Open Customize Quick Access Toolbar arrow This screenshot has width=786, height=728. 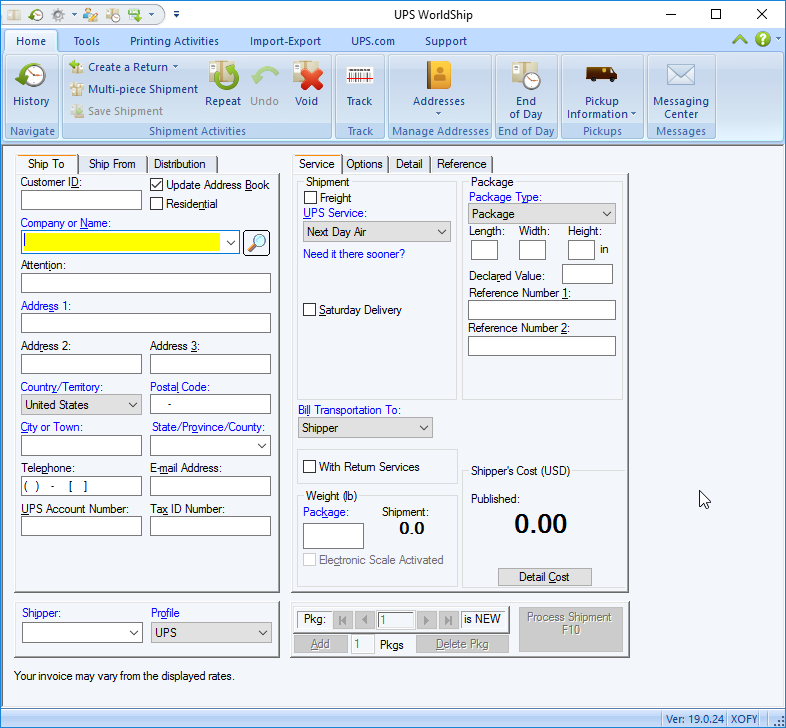point(176,14)
